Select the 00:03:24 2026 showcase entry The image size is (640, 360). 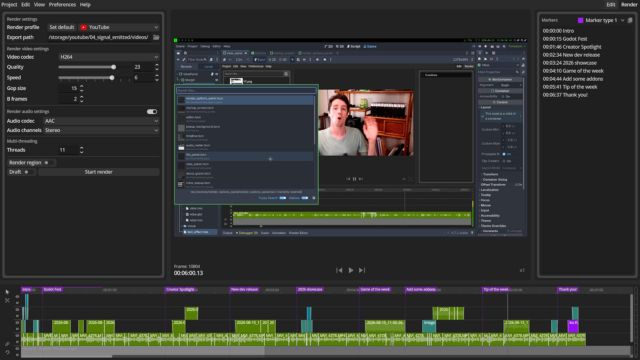[x=569, y=63]
